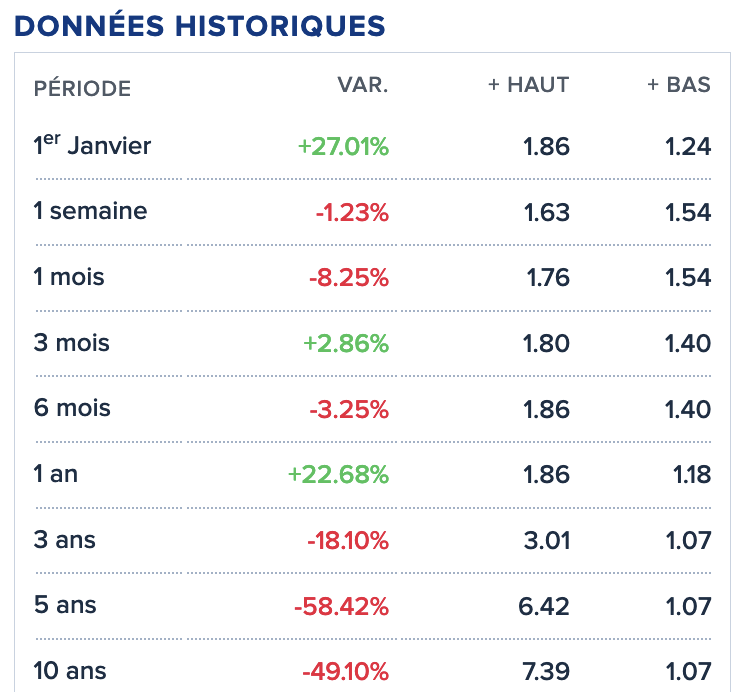Click the + BAS column header
The width and height of the screenshot is (736, 692).
tap(679, 85)
